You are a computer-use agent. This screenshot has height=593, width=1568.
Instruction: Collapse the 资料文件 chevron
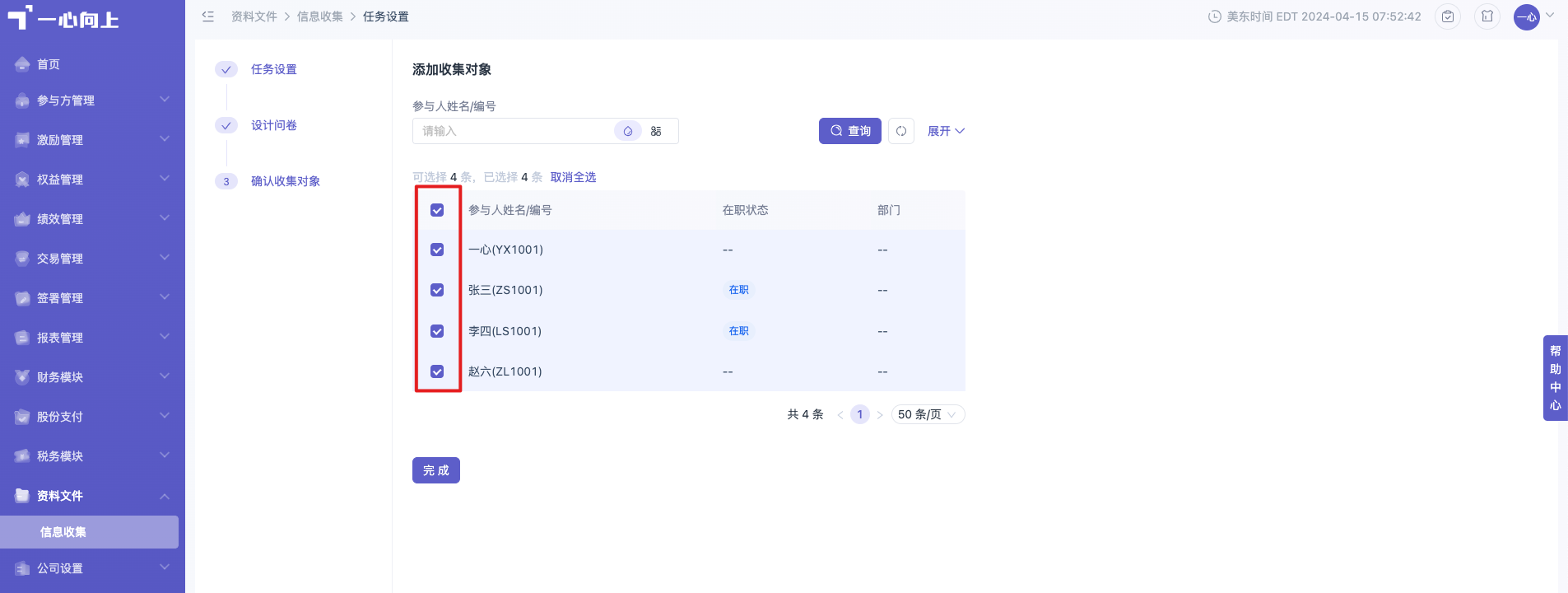pyautogui.click(x=165, y=496)
